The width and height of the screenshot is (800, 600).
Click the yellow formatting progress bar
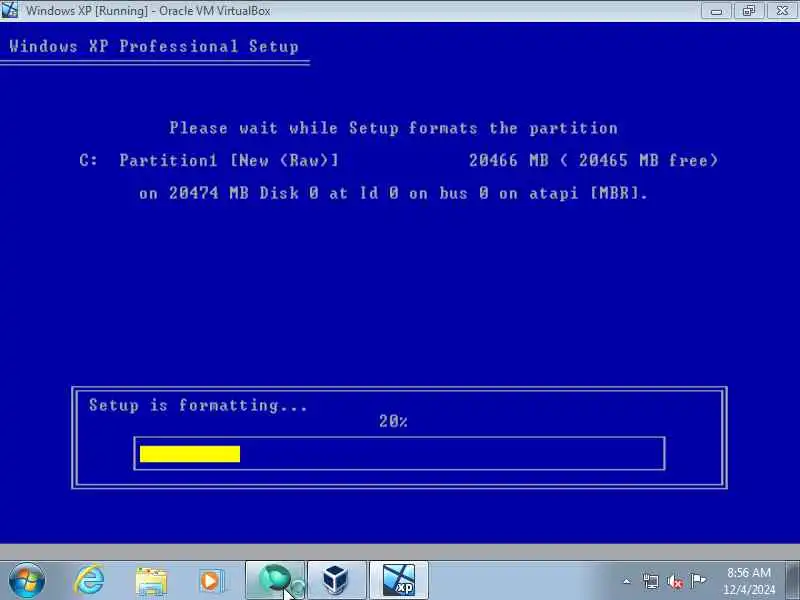pos(190,454)
